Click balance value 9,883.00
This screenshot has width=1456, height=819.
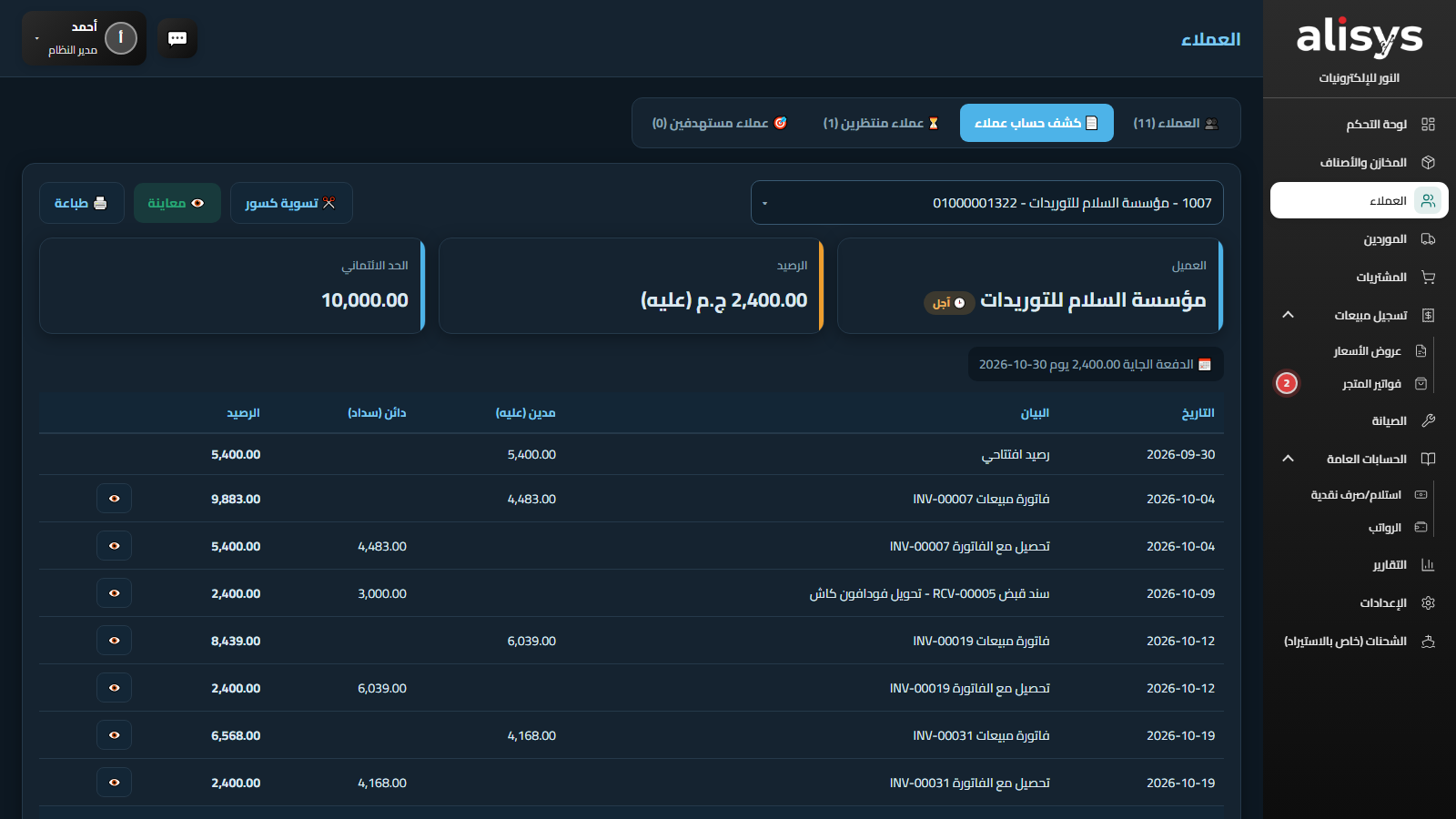[x=236, y=499]
